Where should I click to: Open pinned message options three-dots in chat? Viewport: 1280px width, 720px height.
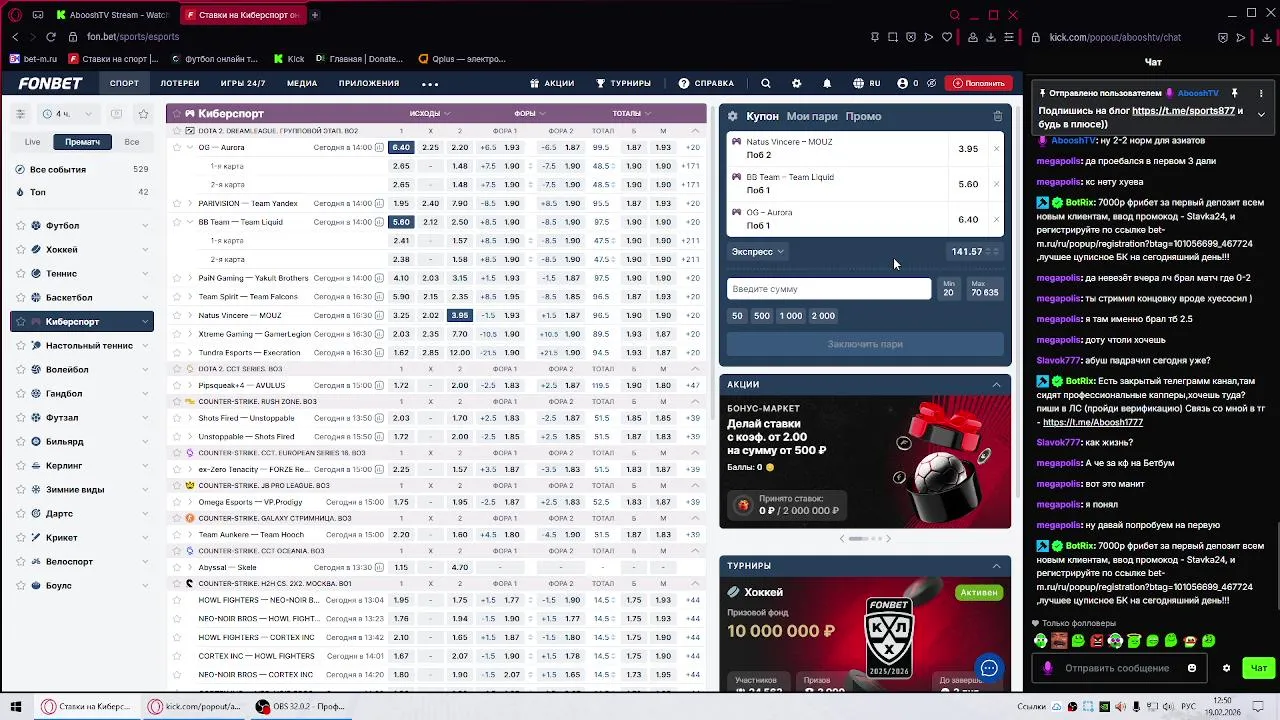pos(1261,93)
